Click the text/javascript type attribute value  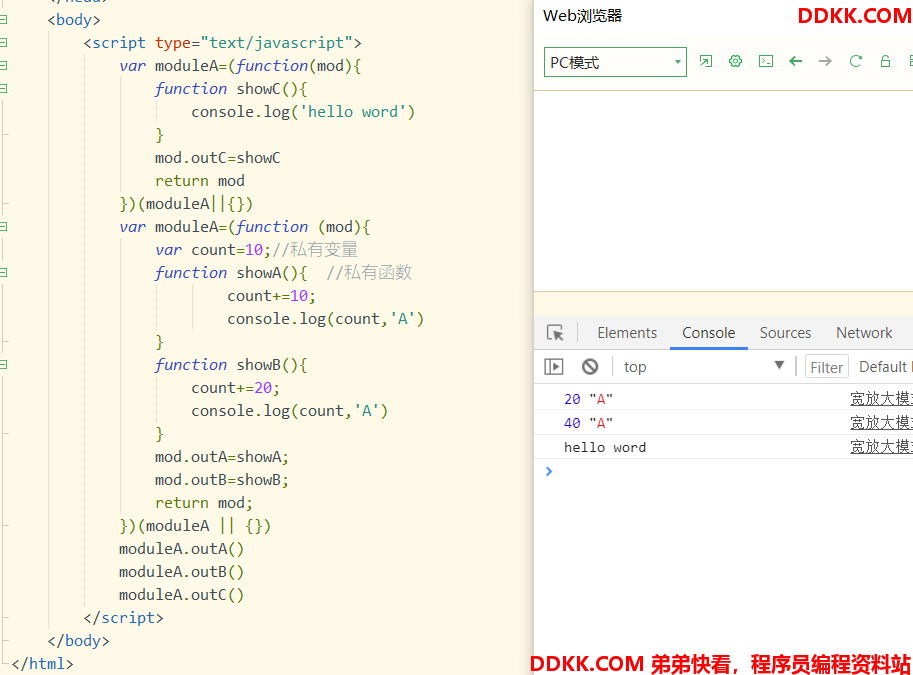tap(277, 43)
